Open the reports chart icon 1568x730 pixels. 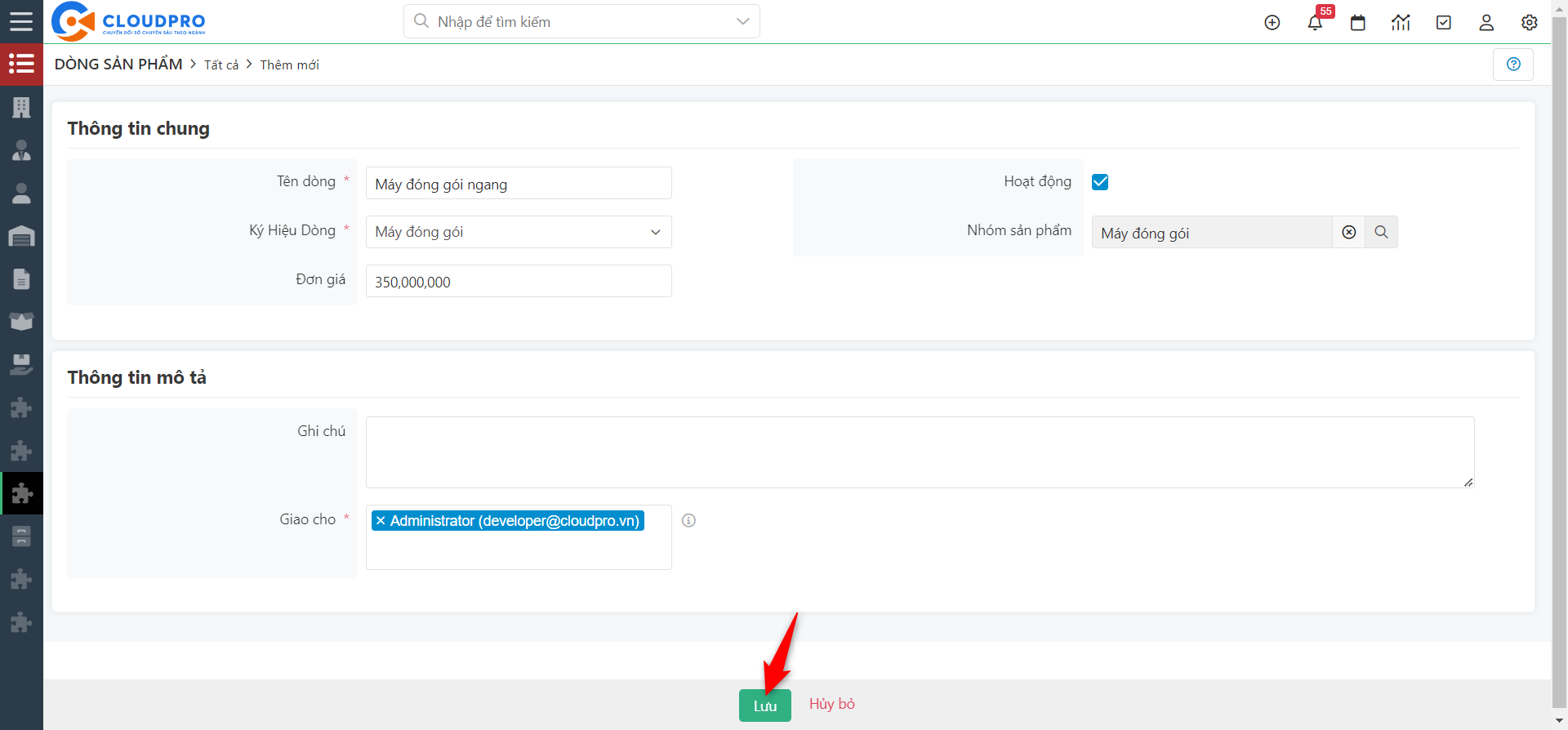tap(1401, 23)
